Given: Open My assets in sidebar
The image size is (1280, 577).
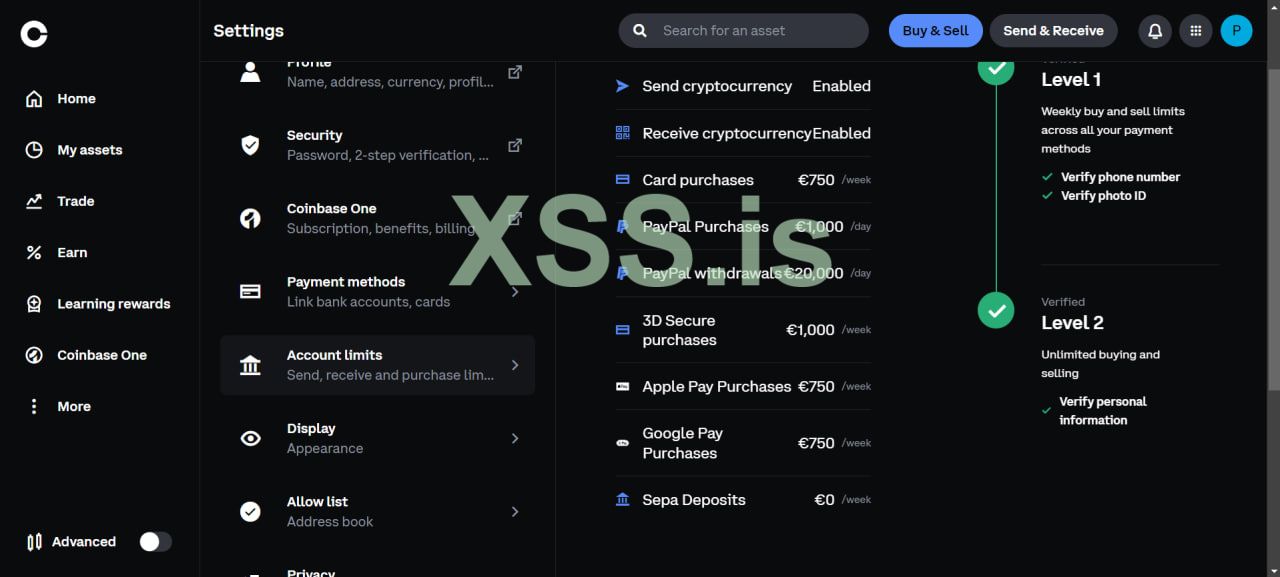Looking at the screenshot, I should tap(89, 150).
